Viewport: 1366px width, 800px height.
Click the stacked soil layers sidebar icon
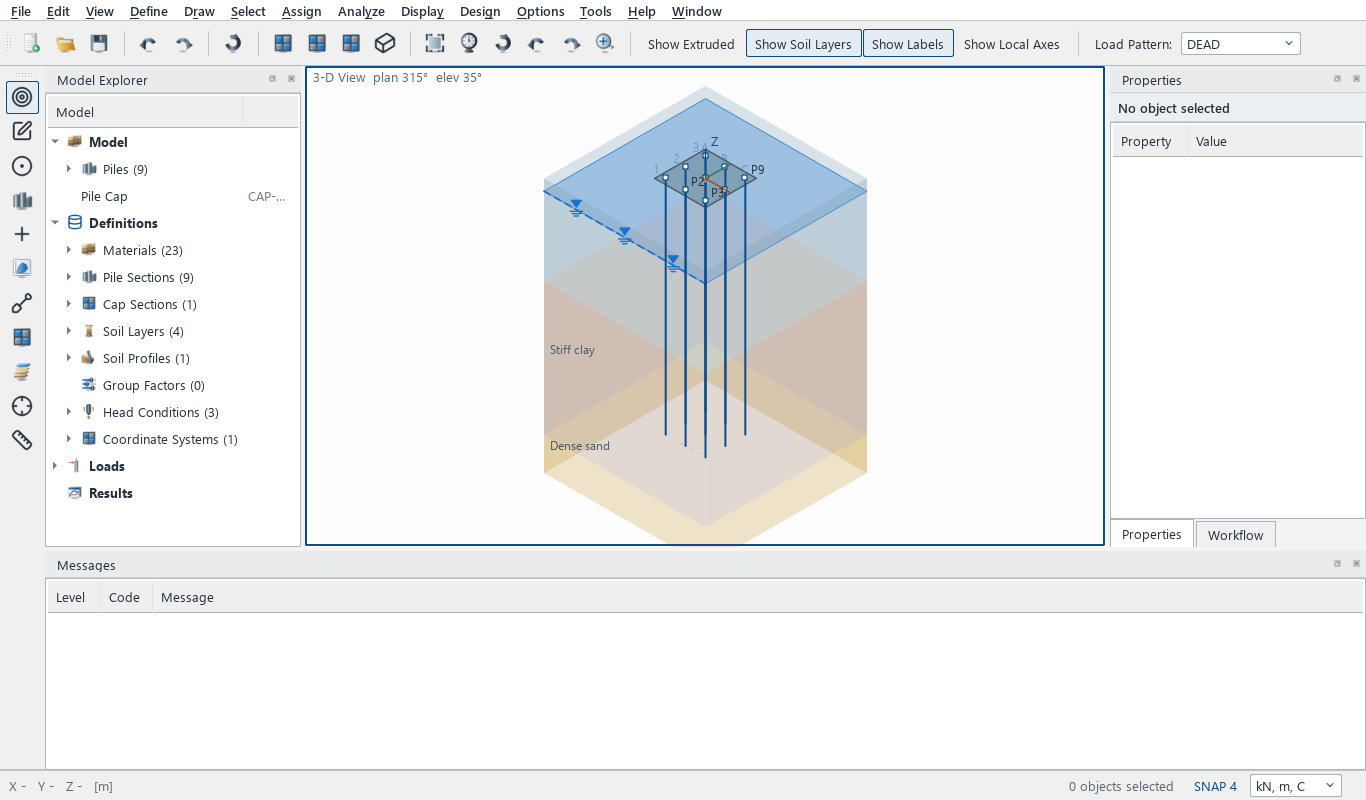(22, 372)
